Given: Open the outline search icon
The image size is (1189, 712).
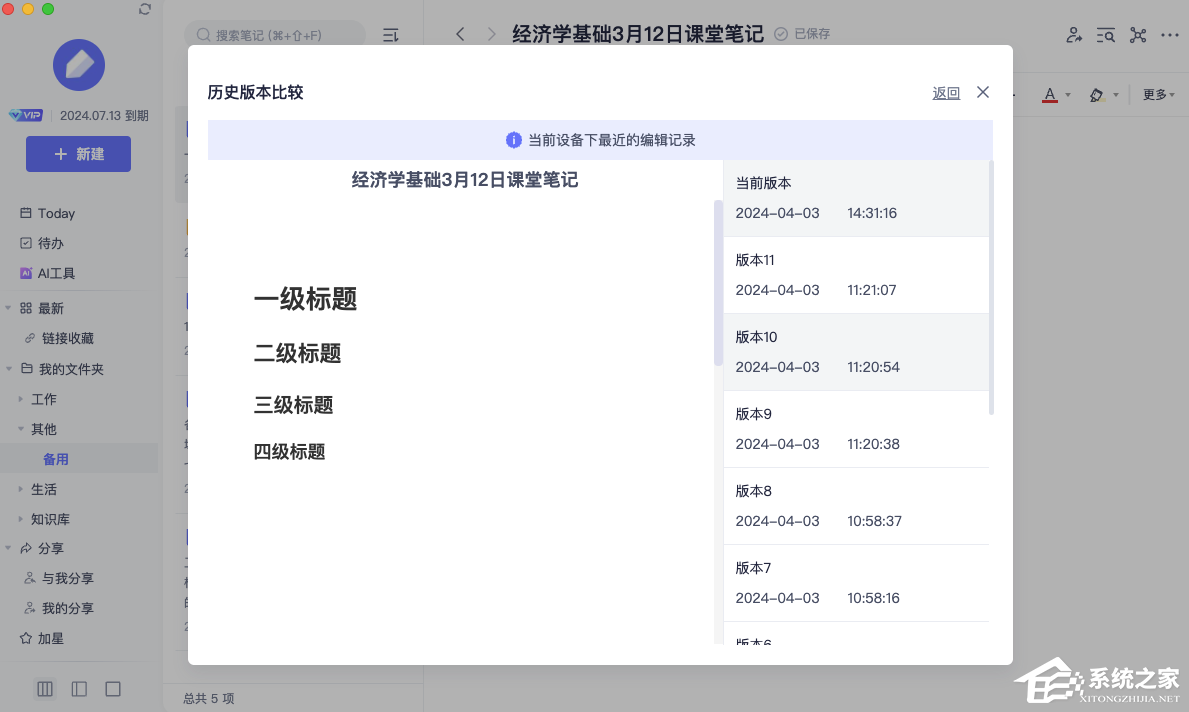Looking at the screenshot, I should (1106, 35).
